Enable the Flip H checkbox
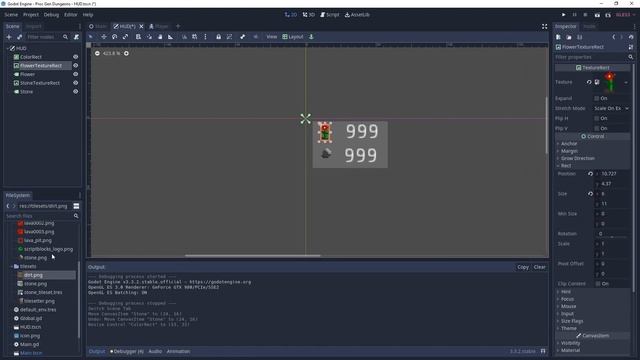This screenshot has height=360, width=640. [597, 118]
